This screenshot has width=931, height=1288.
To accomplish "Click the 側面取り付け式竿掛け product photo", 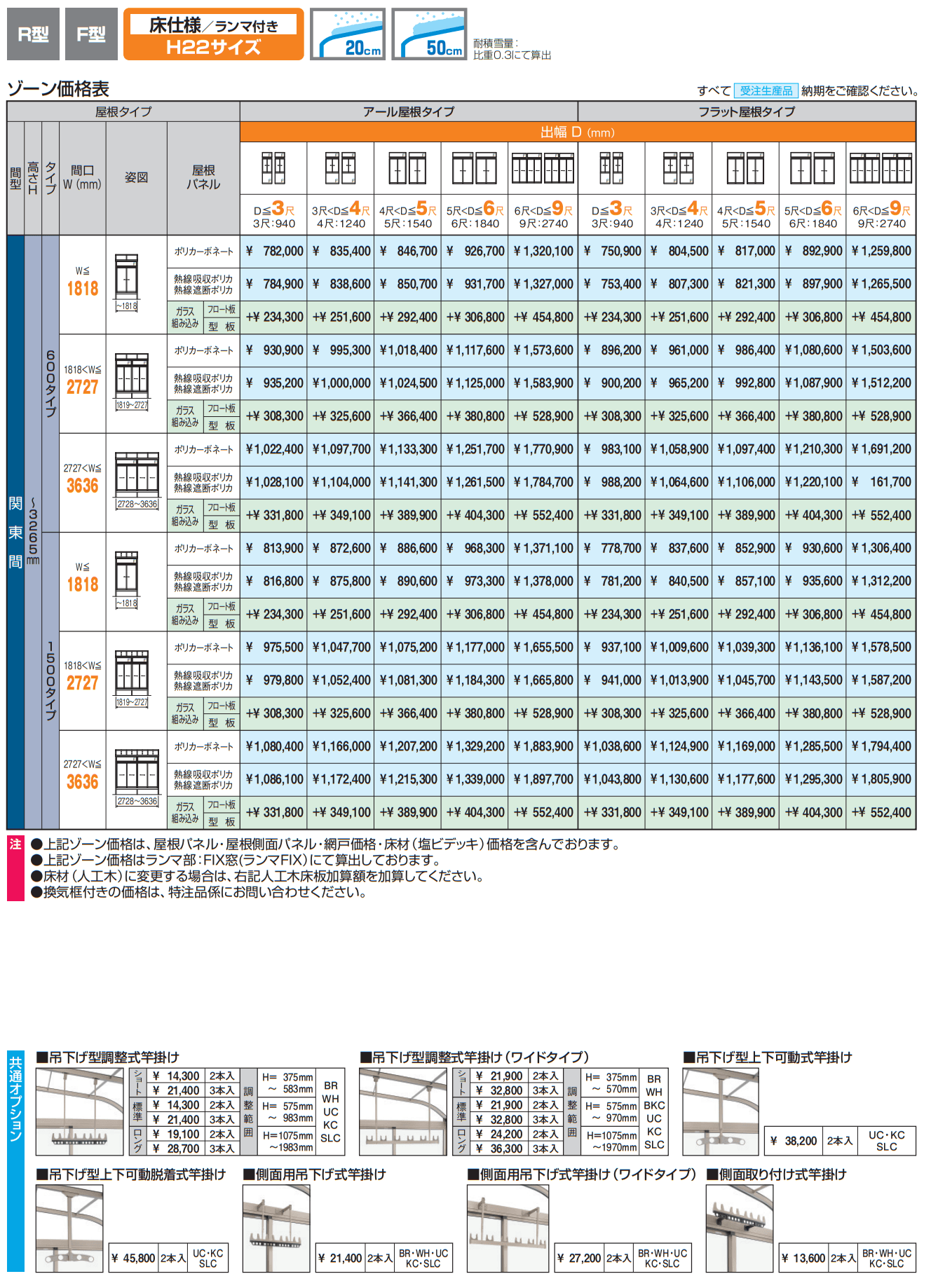I will [x=740, y=1229].
